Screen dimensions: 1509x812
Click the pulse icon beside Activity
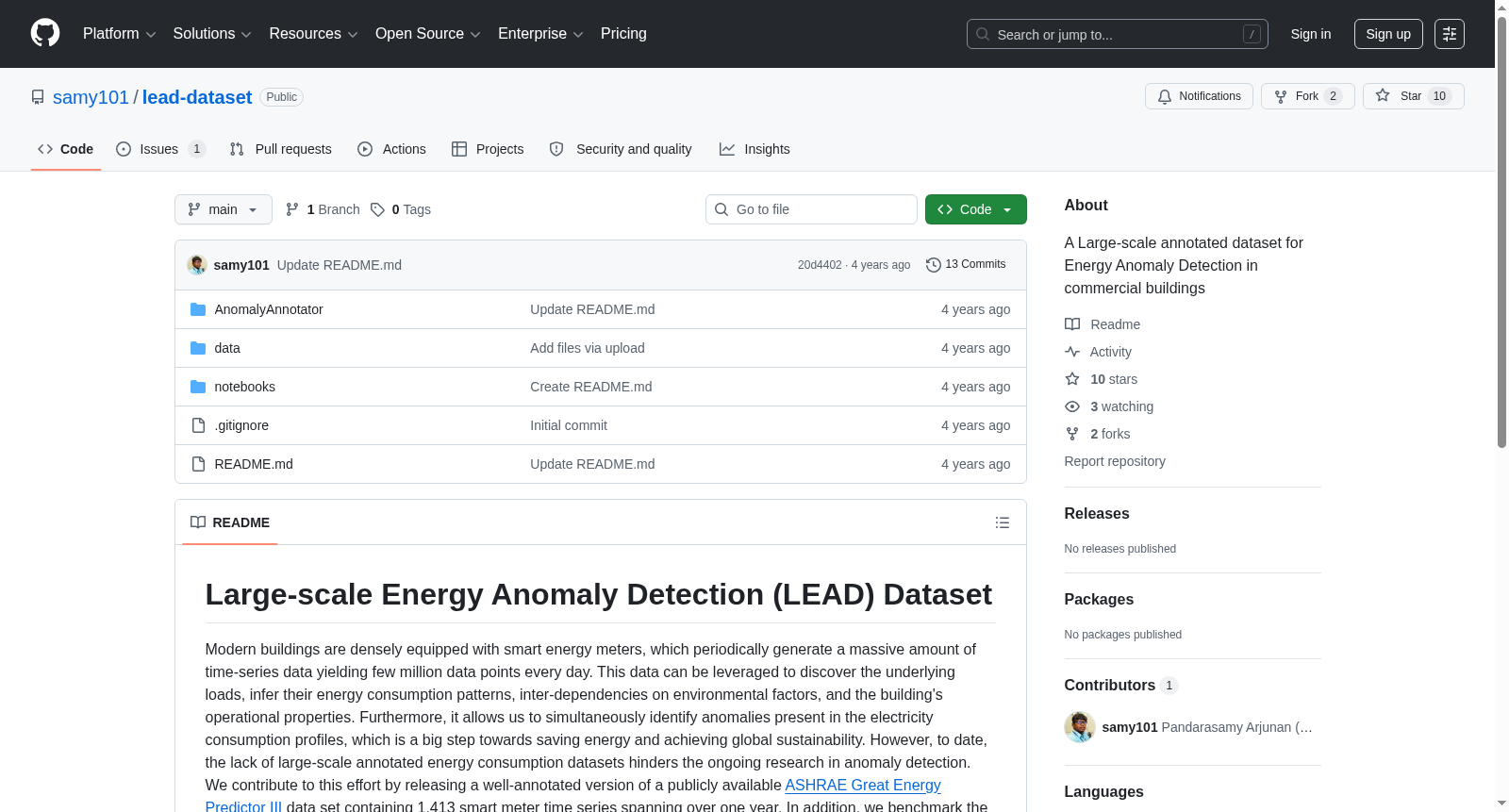tap(1072, 352)
